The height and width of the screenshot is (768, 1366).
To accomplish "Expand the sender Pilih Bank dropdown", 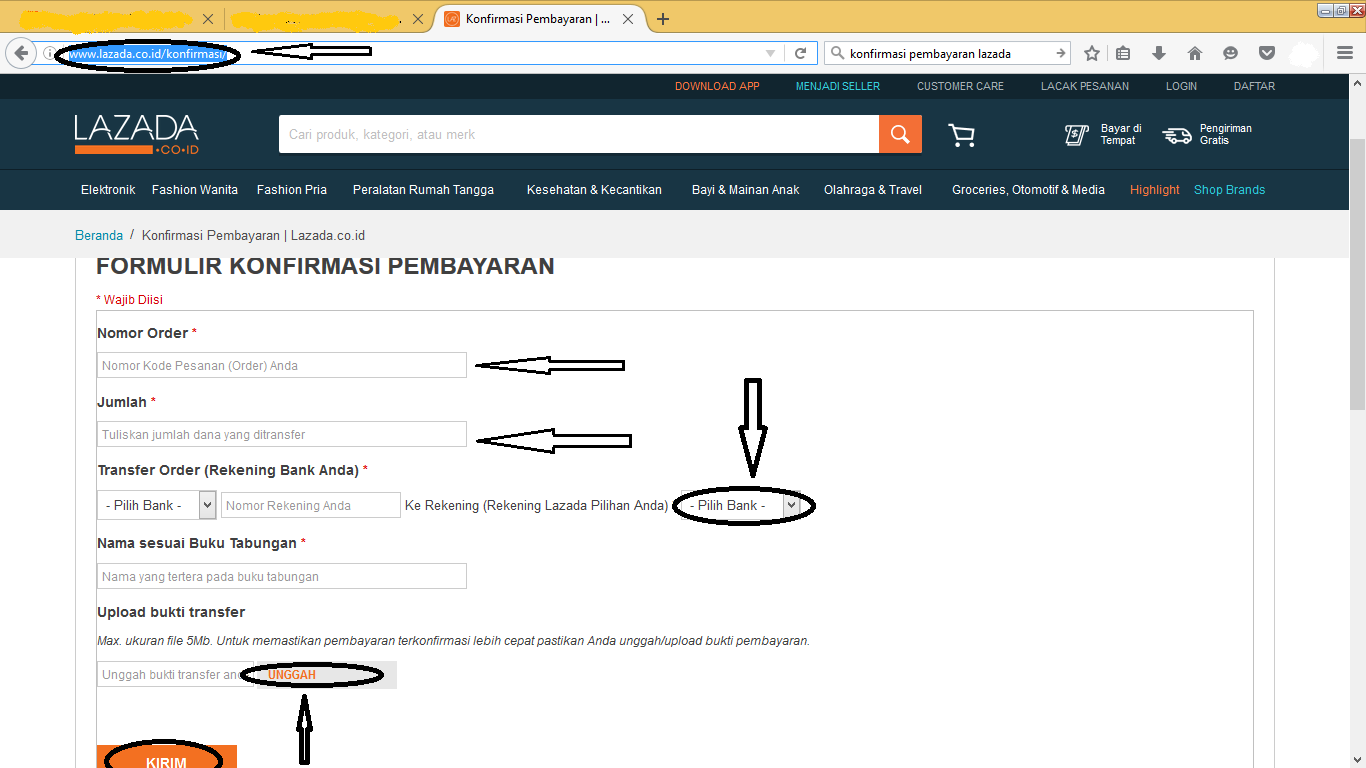I will coord(157,505).
